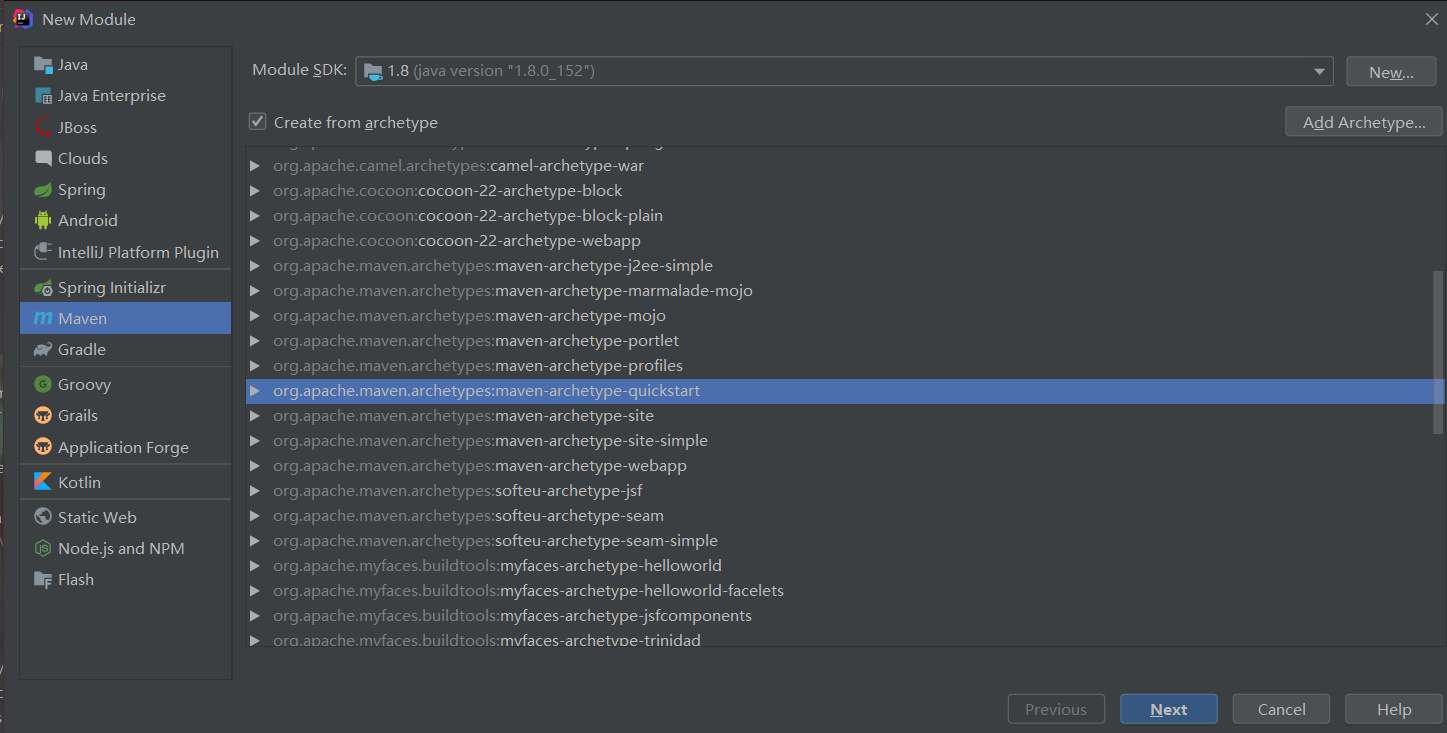The height and width of the screenshot is (733, 1447).
Task: Click the Java Enterprise icon
Action: point(43,96)
